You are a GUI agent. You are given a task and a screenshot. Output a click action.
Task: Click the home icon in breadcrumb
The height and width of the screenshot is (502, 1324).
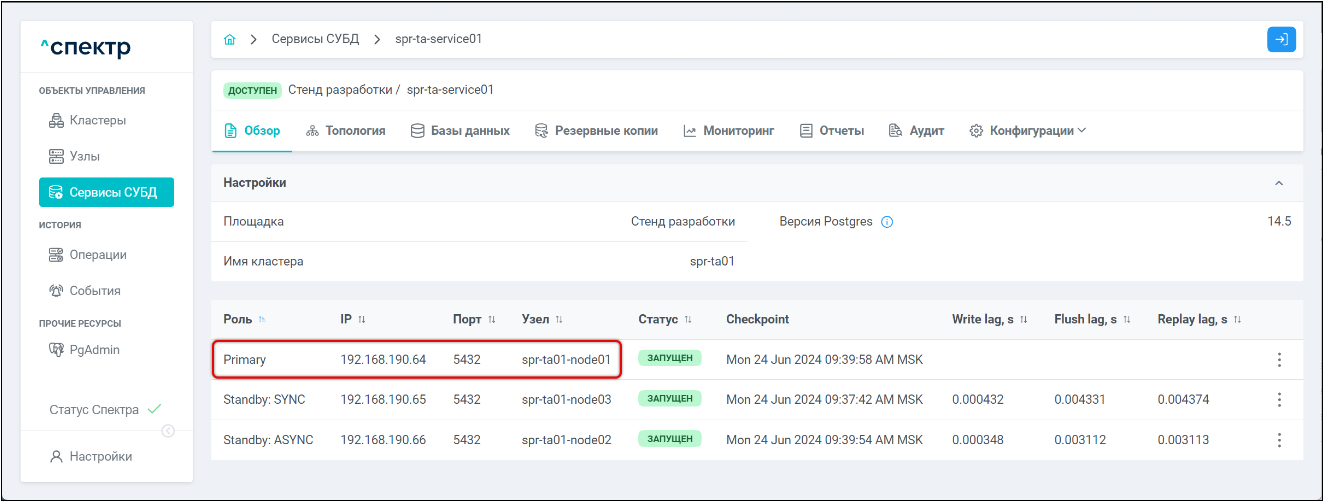(x=230, y=40)
